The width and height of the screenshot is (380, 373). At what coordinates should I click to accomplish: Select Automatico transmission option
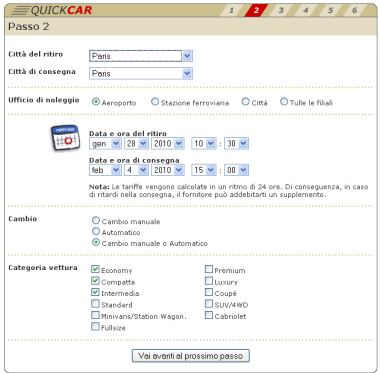(x=96, y=231)
